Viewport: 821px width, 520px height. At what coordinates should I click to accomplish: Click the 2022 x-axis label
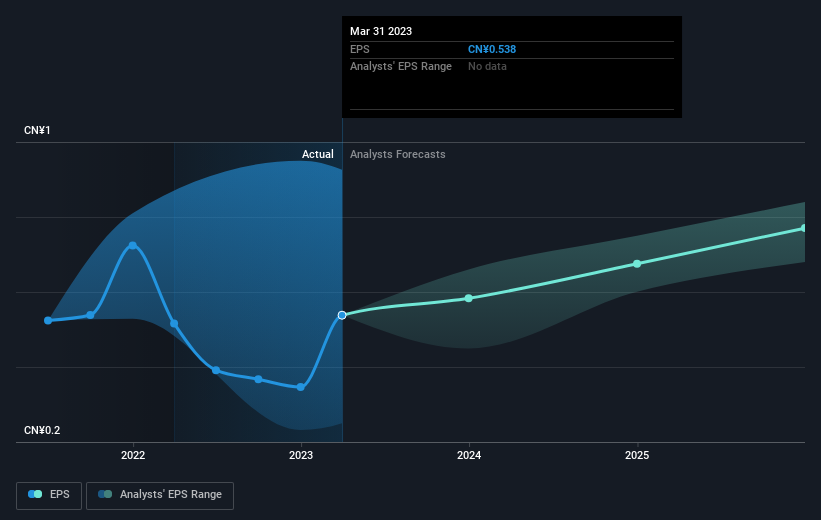point(133,455)
